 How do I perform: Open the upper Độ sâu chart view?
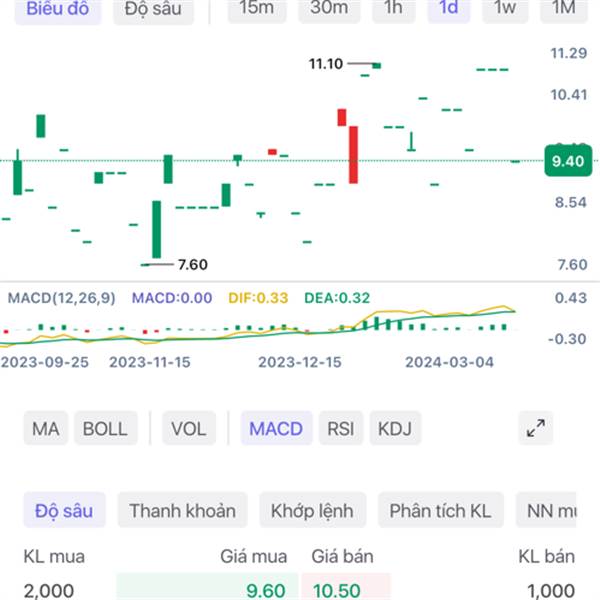pos(153,9)
